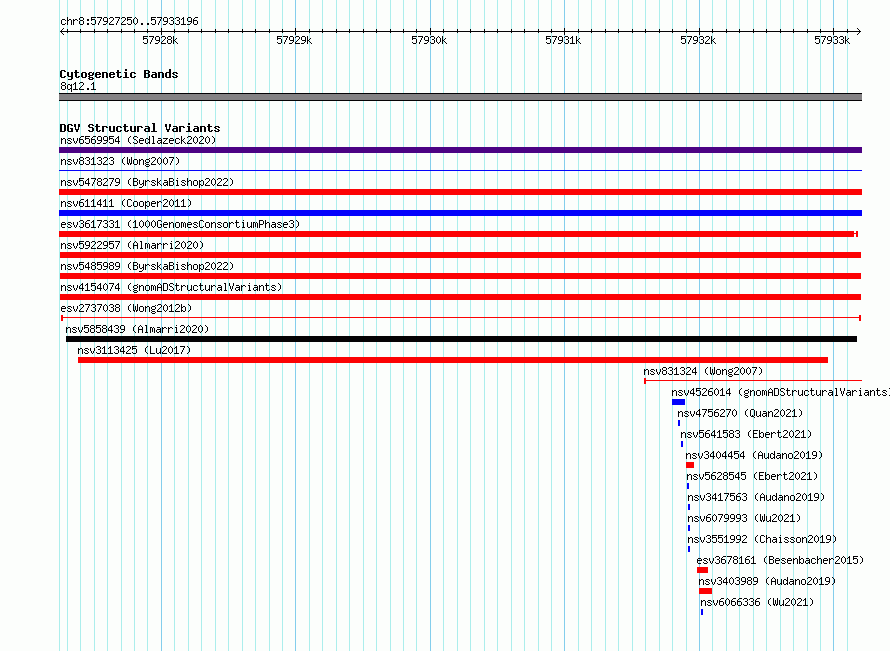Screen dimensions: 890x651
Task: Select the nsv5478279 (ByrskaBishop2022) red bar
Action: [460, 192]
